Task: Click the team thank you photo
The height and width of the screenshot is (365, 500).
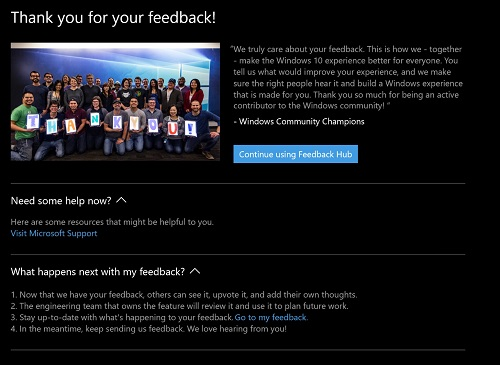Action: [115, 102]
